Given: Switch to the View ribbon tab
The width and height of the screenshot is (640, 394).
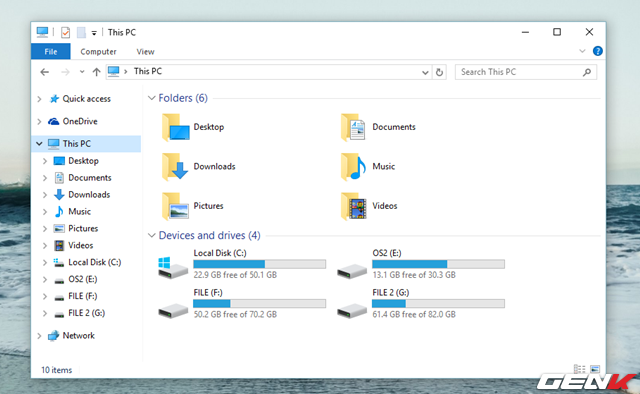Looking at the screenshot, I should click(145, 51).
